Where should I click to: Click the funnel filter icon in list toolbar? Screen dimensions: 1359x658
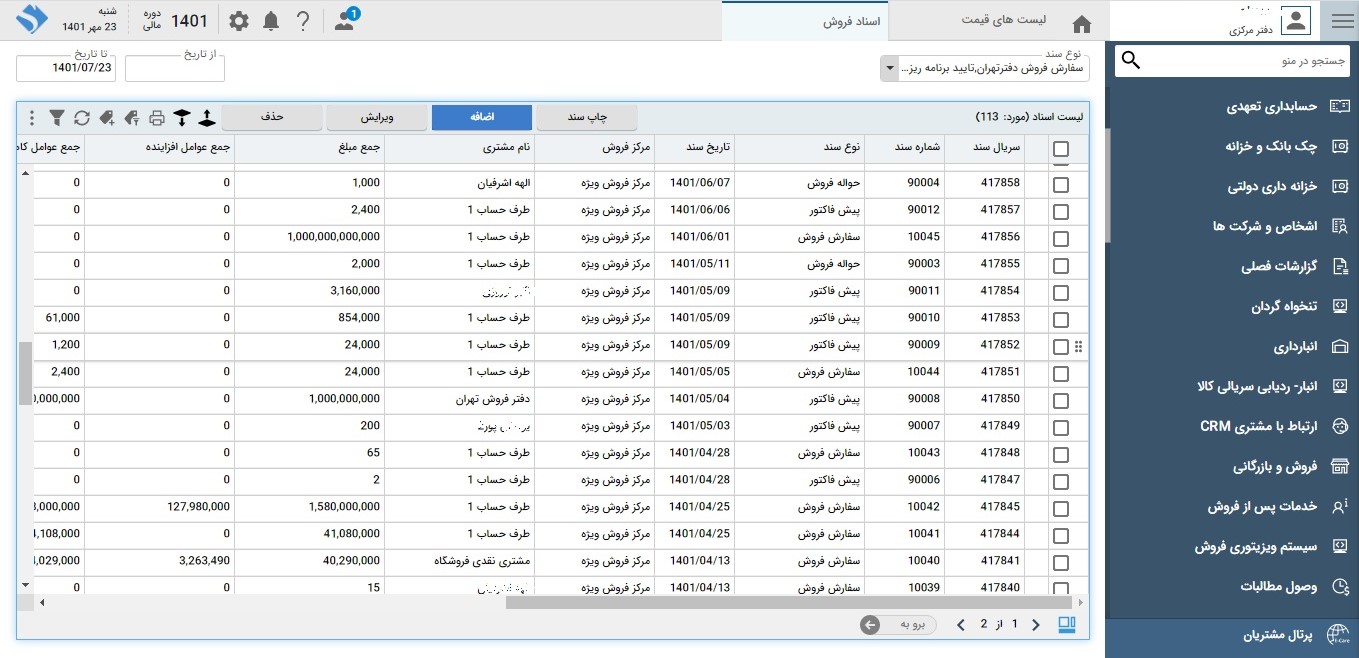57,118
